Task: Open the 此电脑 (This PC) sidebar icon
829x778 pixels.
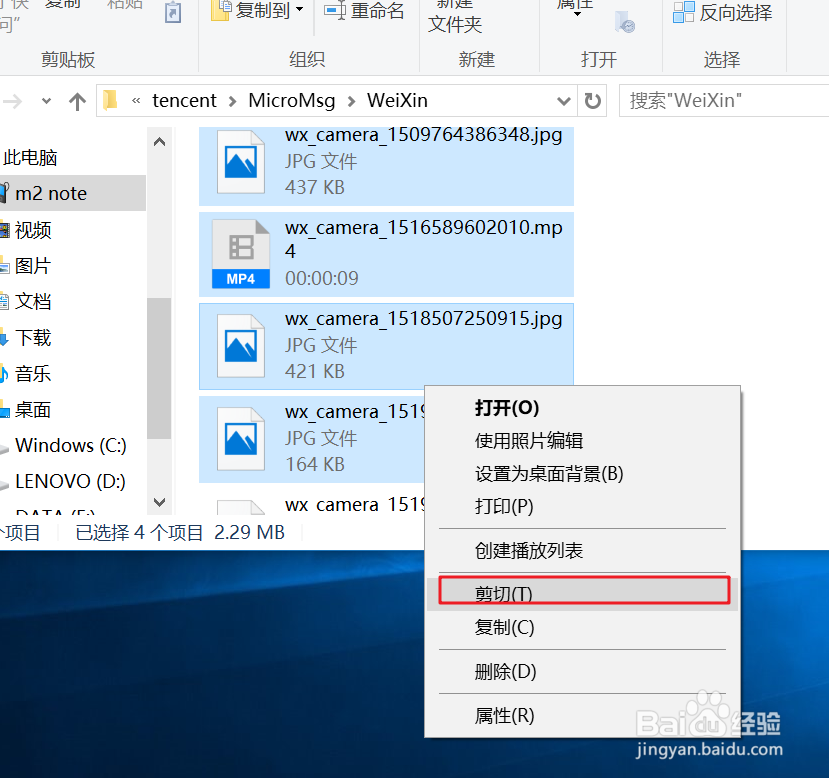Action: pos(31,157)
